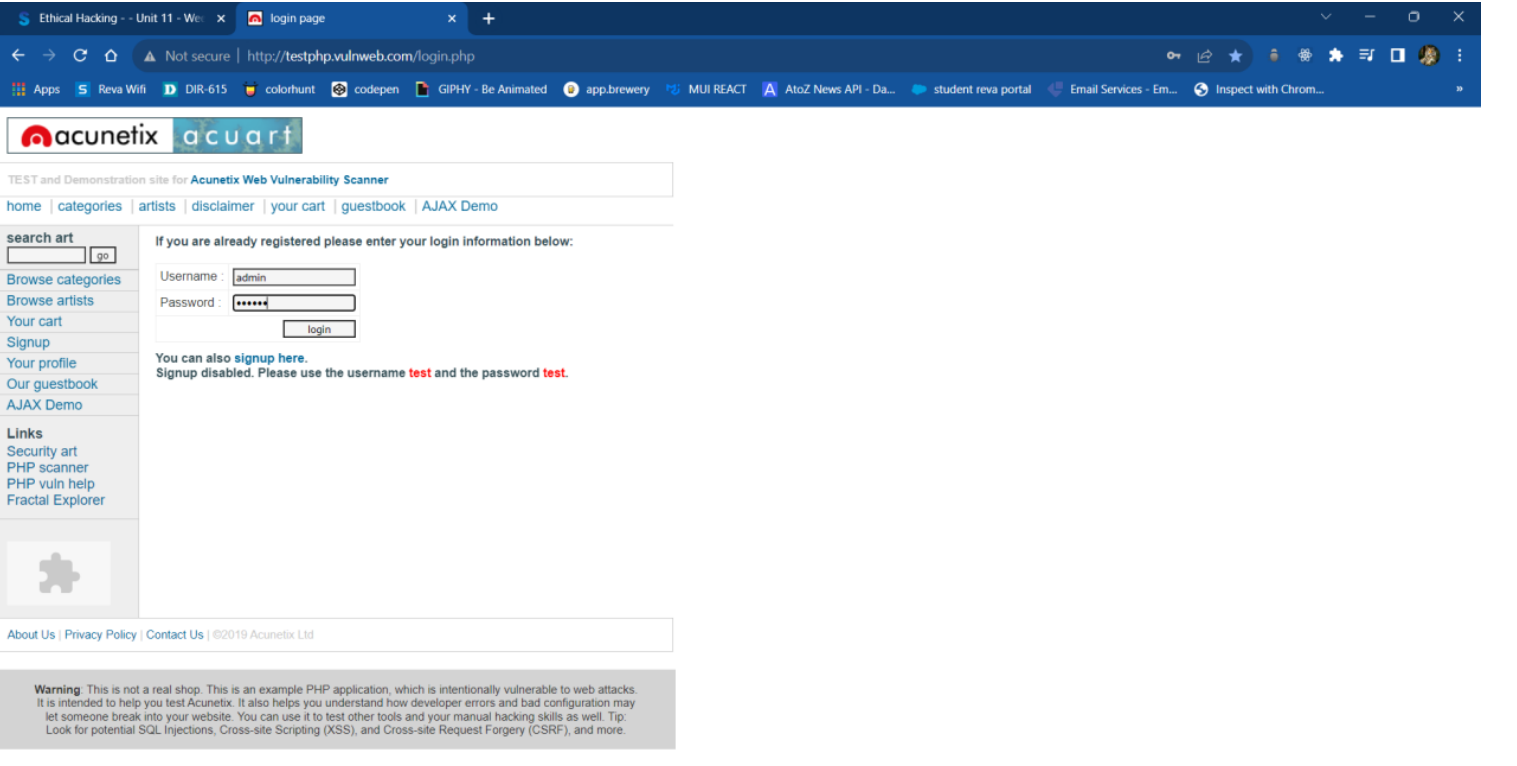This screenshot has height=766, width=1517.
Task: Open the tab search dropdown arrow
Action: tap(1326, 17)
